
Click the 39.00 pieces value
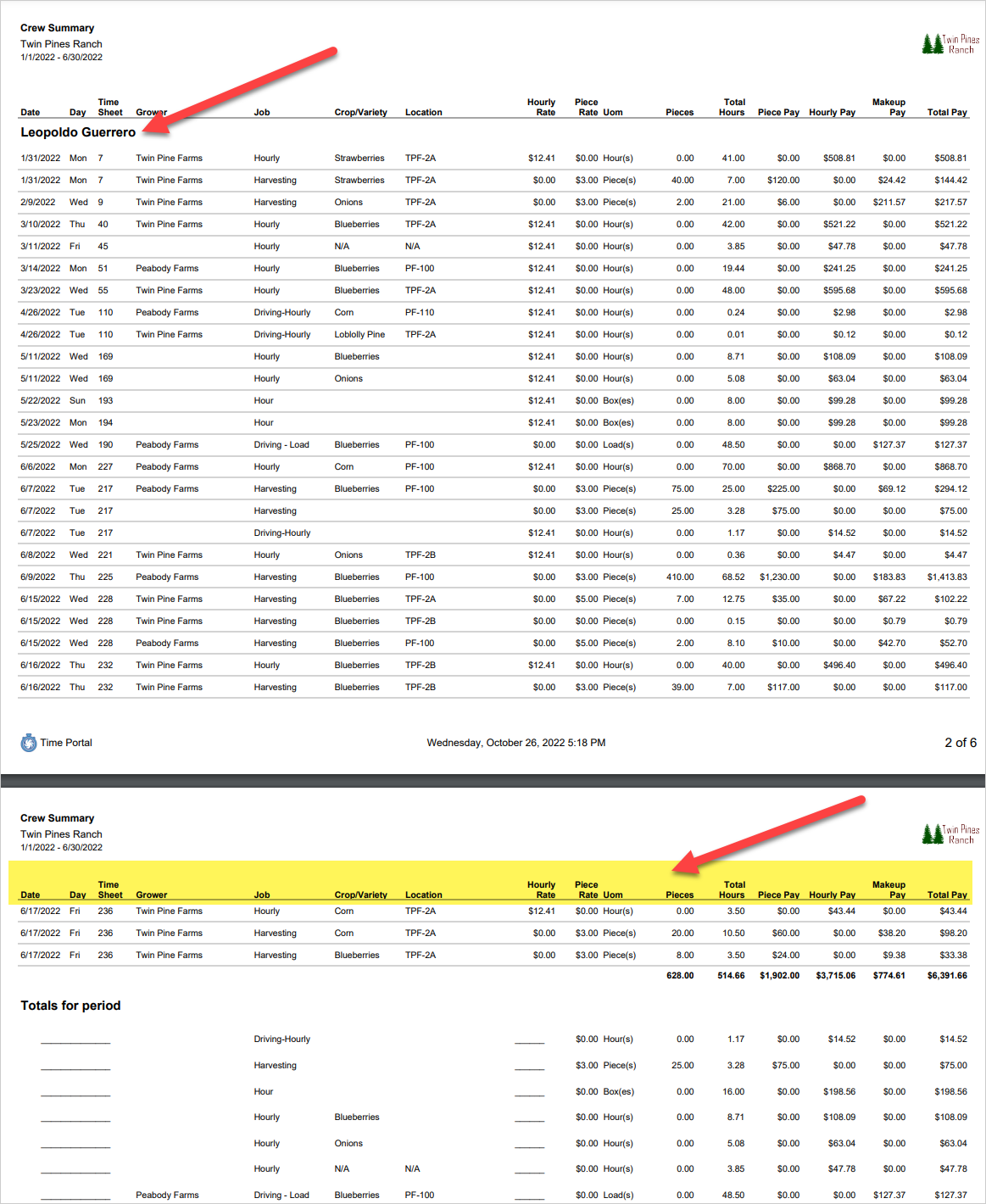click(x=682, y=688)
